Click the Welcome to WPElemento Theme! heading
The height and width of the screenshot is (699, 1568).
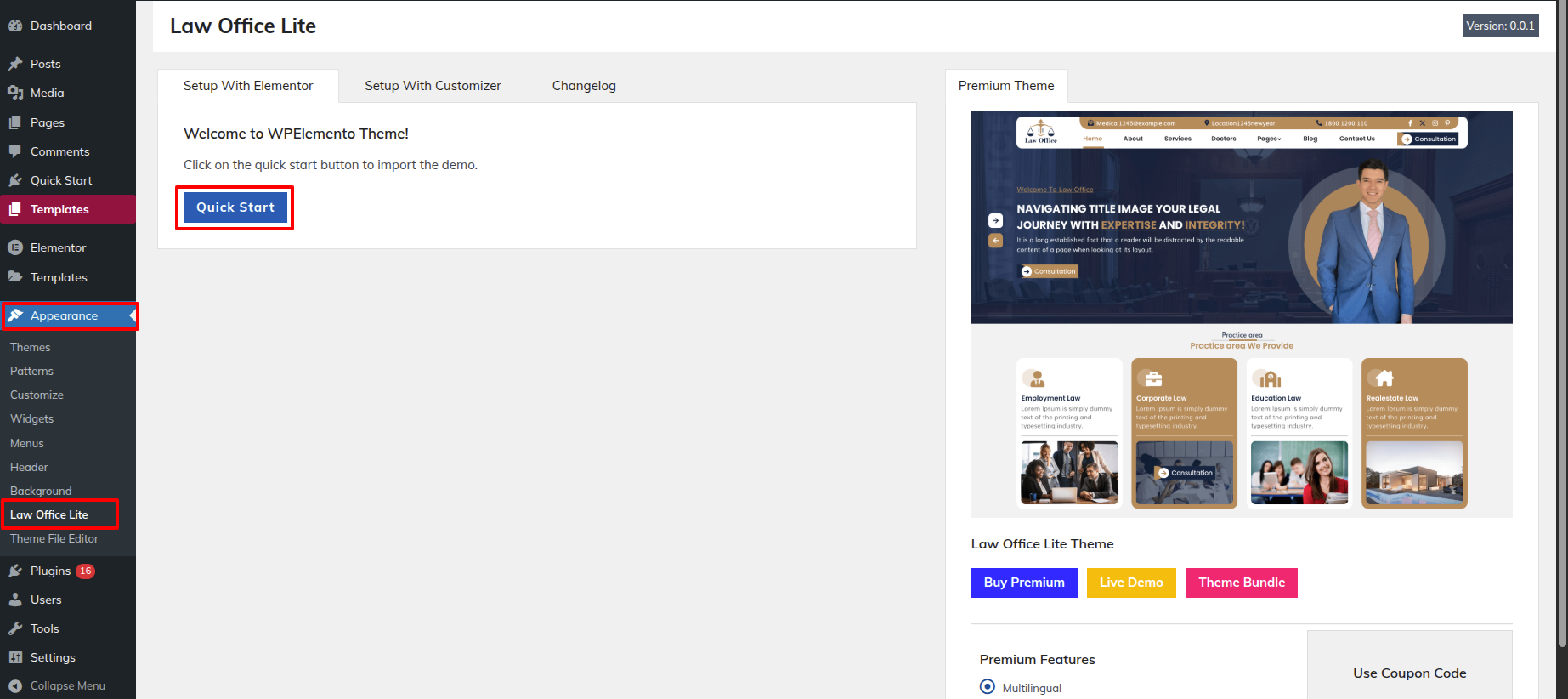point(296,134)
